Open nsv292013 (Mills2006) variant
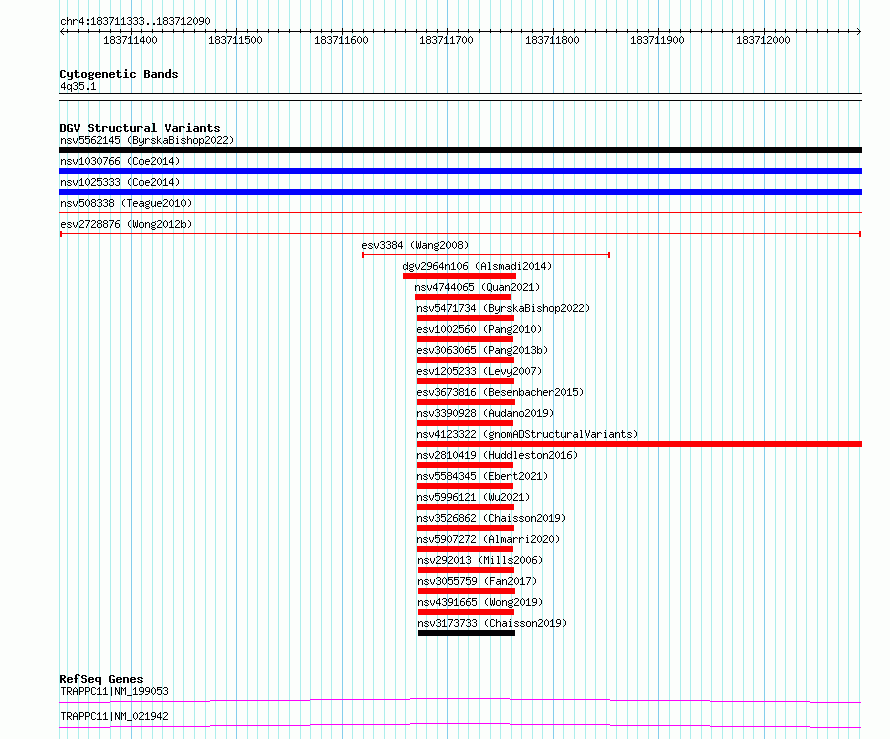This screenshot has width=890, height=739. (x=480, y=560)
